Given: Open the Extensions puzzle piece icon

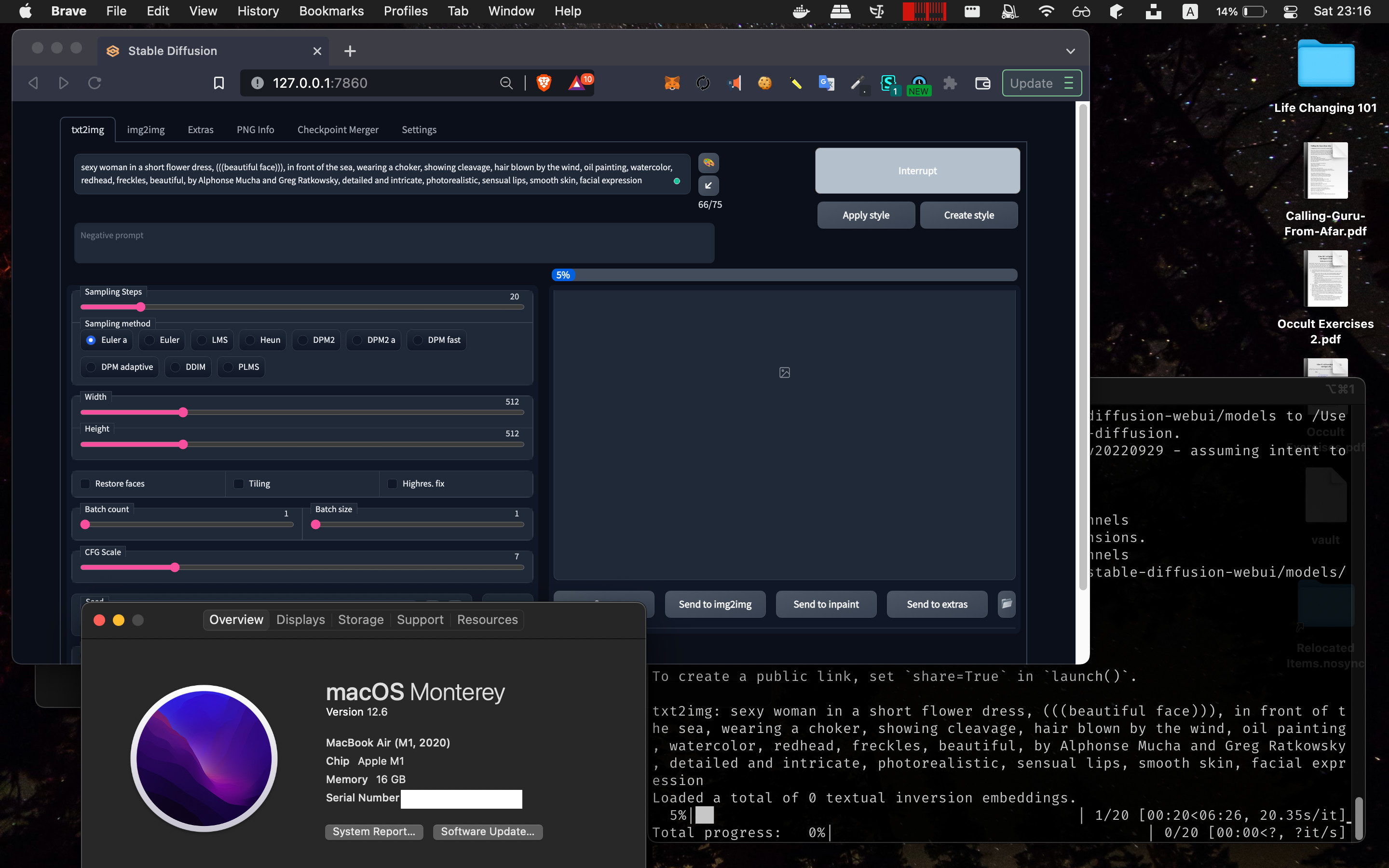Looking at the screenshot, I should pyautogui.click(x=950, y=83).
